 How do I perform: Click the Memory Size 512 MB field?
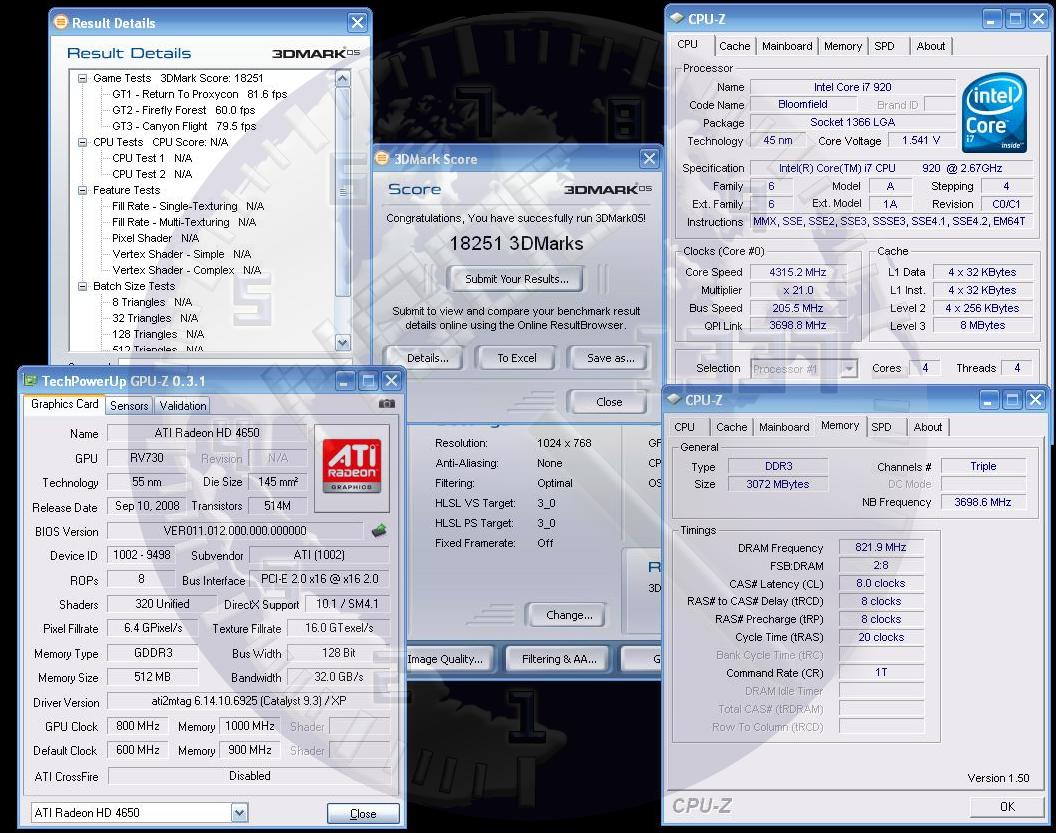(x=152, y=677)
